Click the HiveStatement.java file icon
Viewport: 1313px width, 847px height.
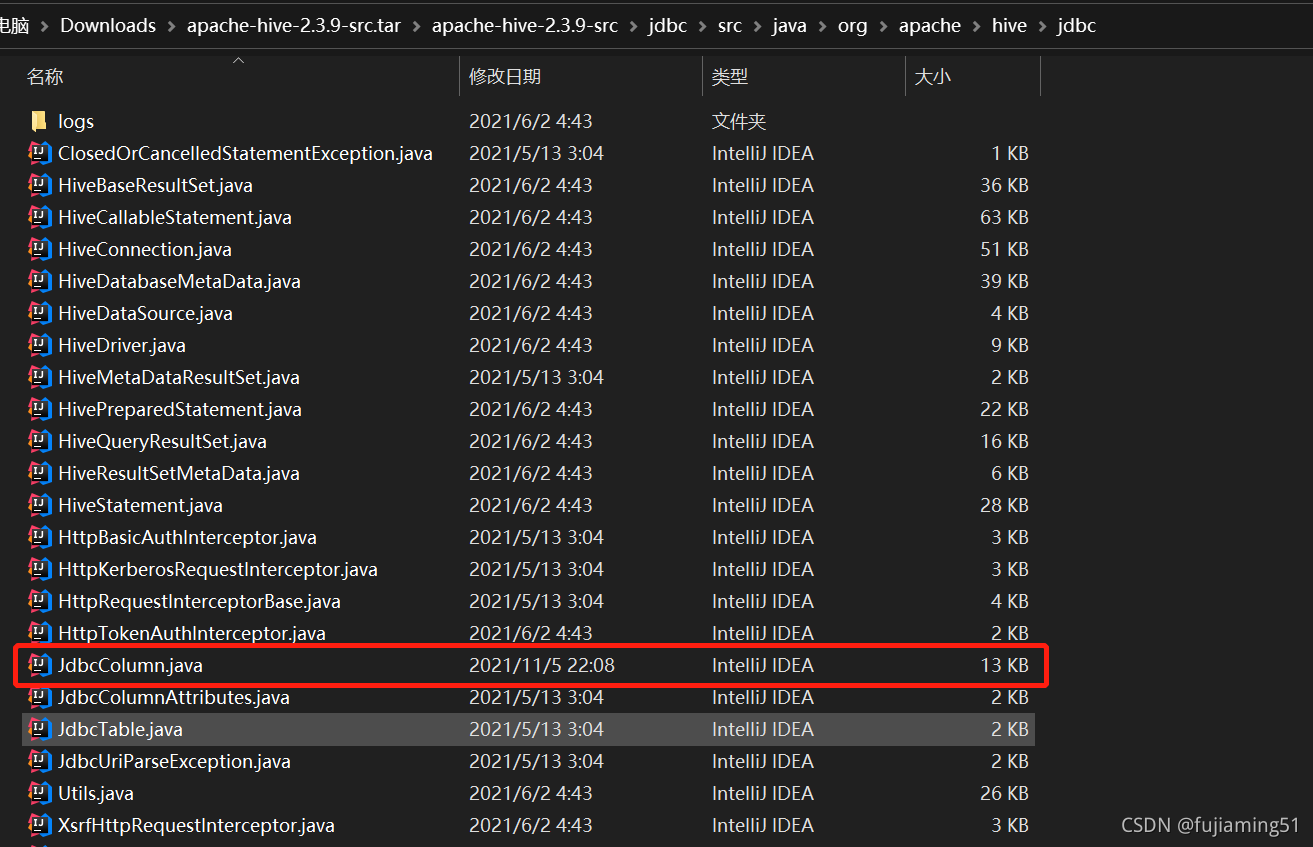click(40, 505)
